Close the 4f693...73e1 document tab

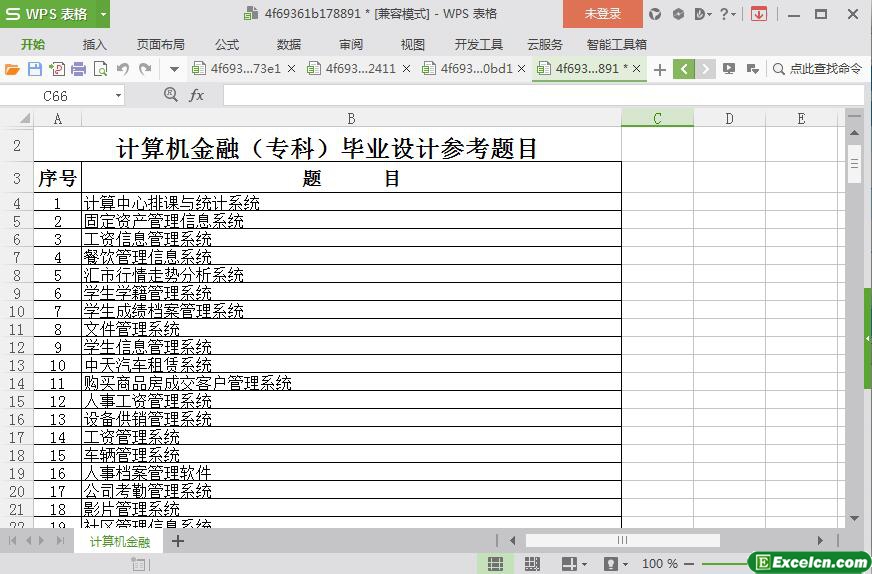click(291, 68)
